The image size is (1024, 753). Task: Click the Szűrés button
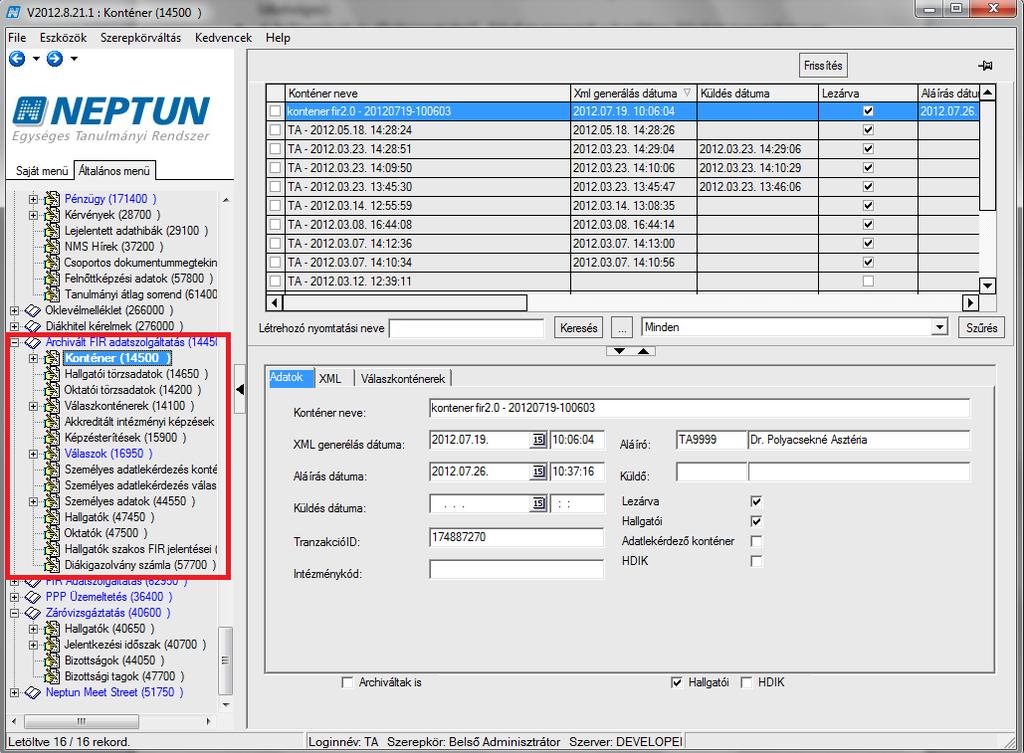coord(982,328)
